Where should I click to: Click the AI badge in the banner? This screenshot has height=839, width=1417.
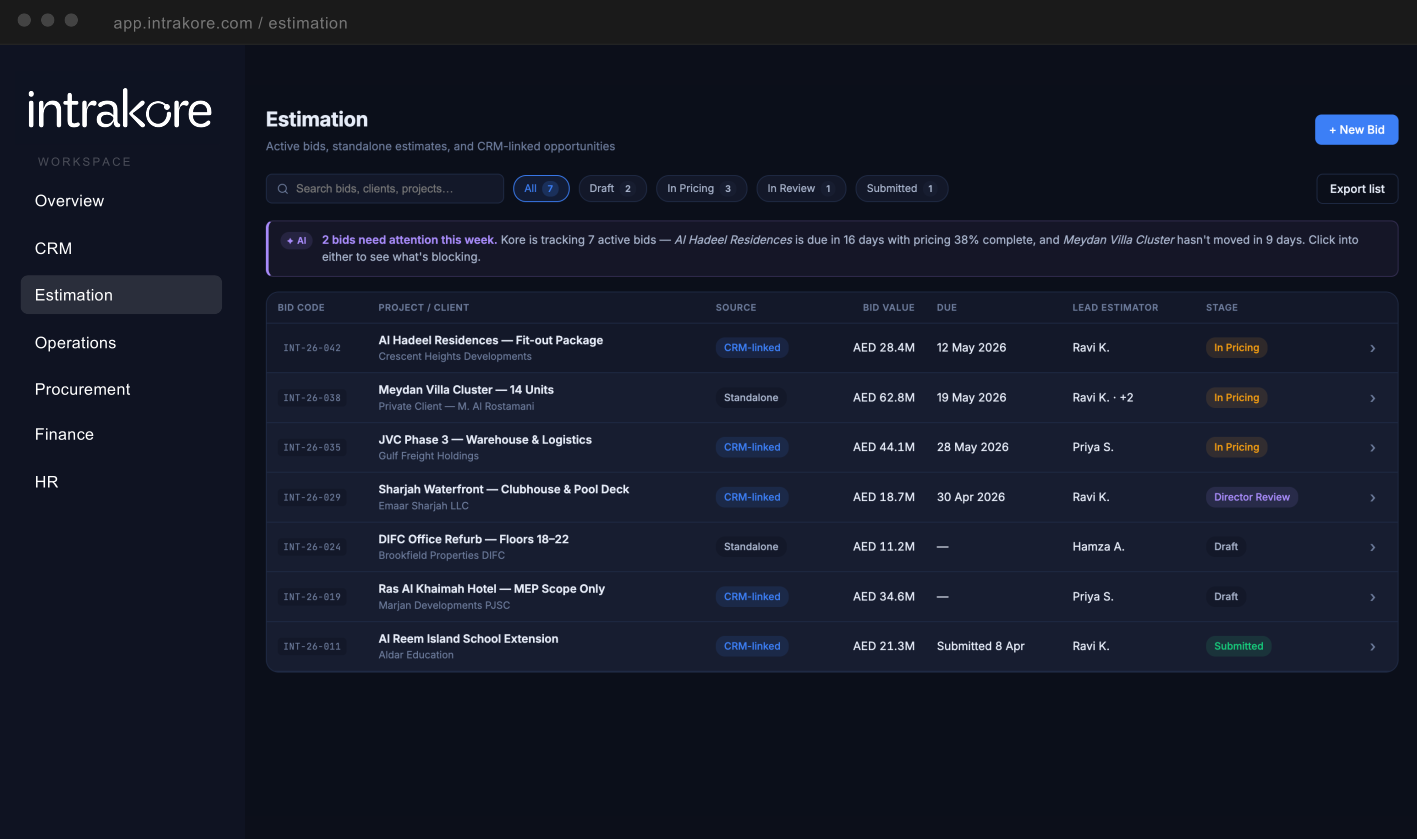[297, 241]
